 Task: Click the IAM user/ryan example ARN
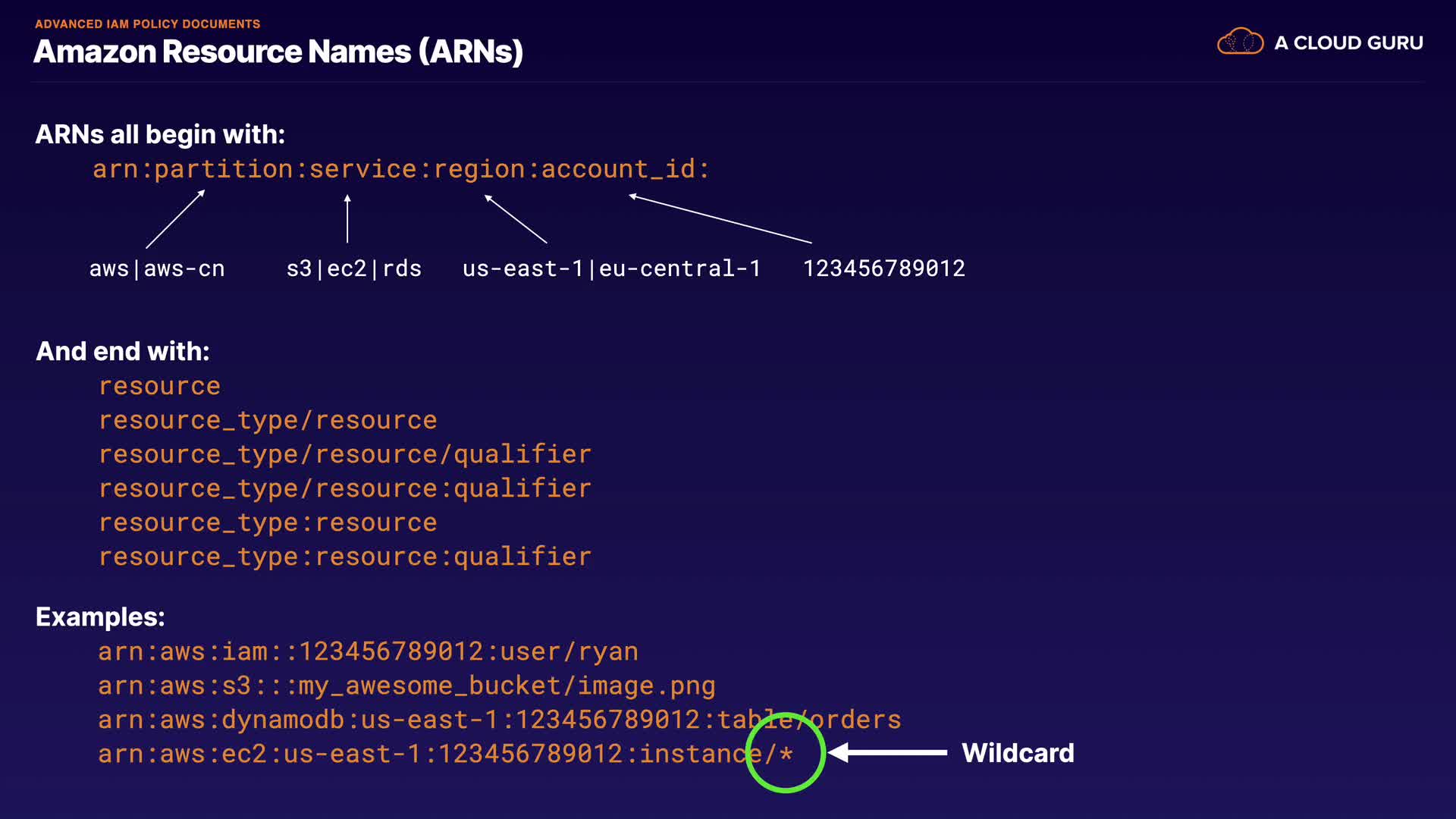[368, 651]
